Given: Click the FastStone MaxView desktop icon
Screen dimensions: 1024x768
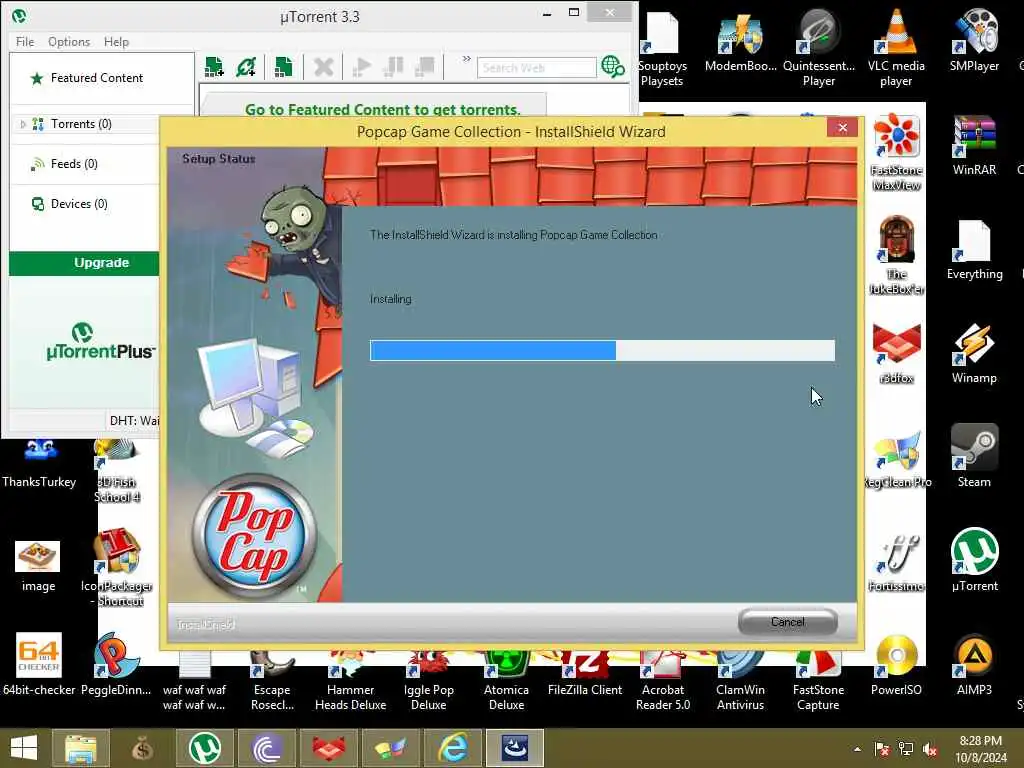Looking at the screenshot, I should [897, 152].
